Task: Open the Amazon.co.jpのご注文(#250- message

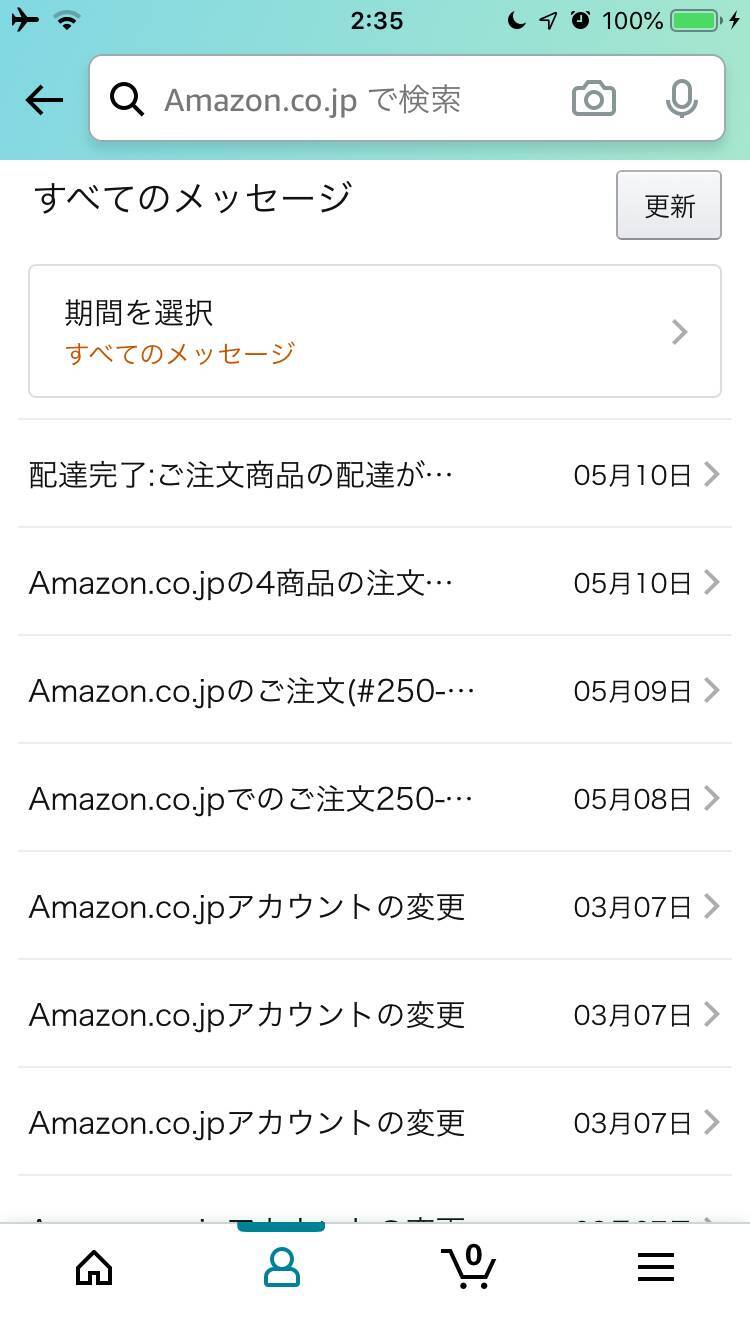Action: [251, 690]
